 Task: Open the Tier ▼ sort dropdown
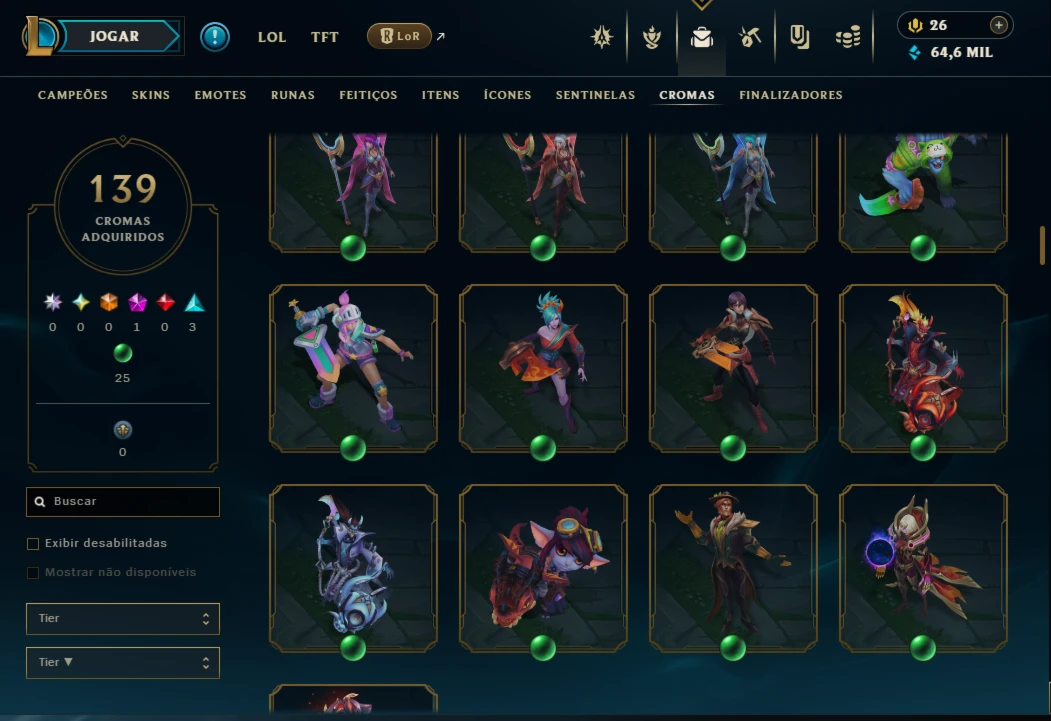click(x=123, y=663)
